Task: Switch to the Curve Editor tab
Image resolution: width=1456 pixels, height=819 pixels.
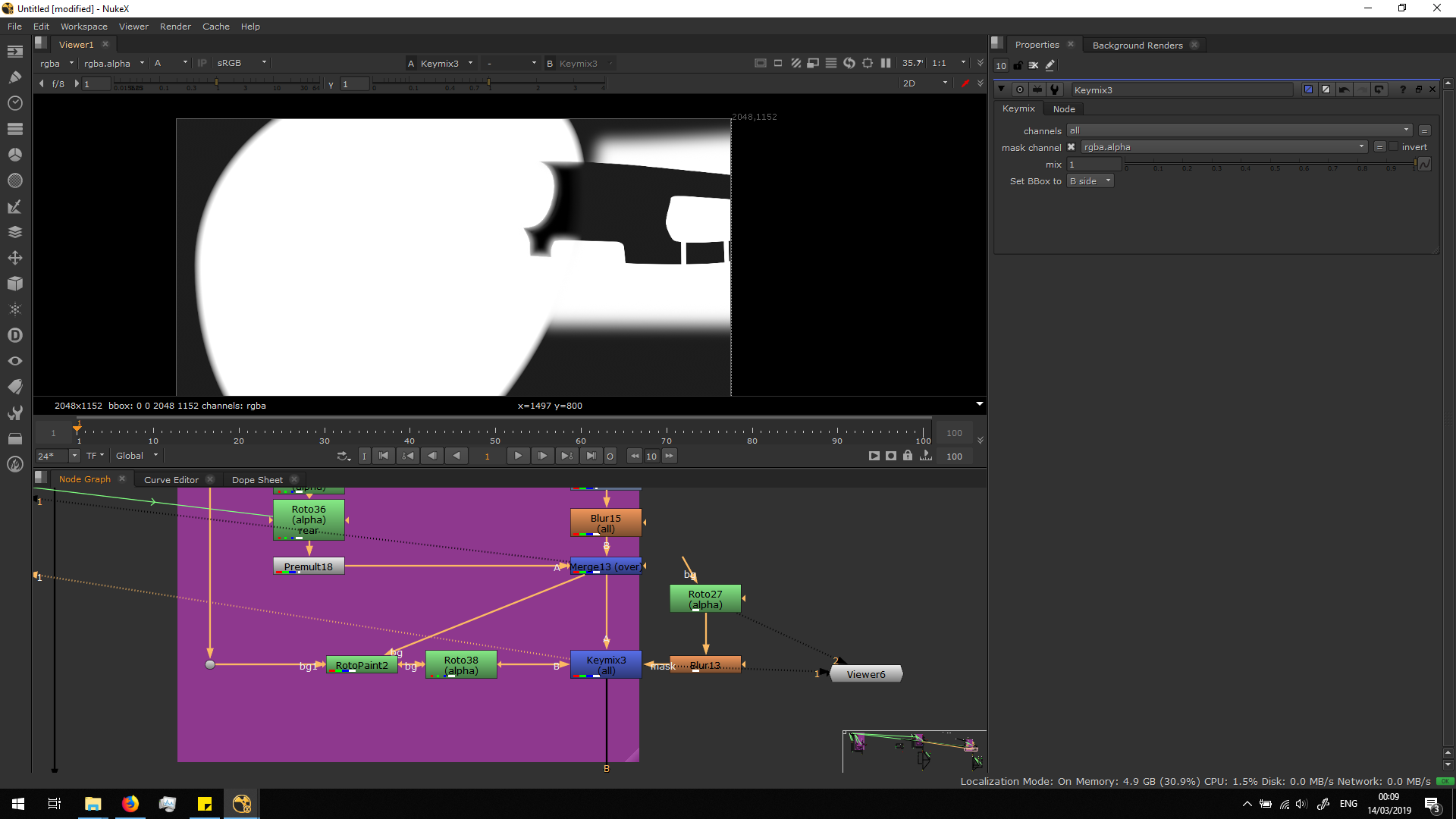Action: (171, 480)
